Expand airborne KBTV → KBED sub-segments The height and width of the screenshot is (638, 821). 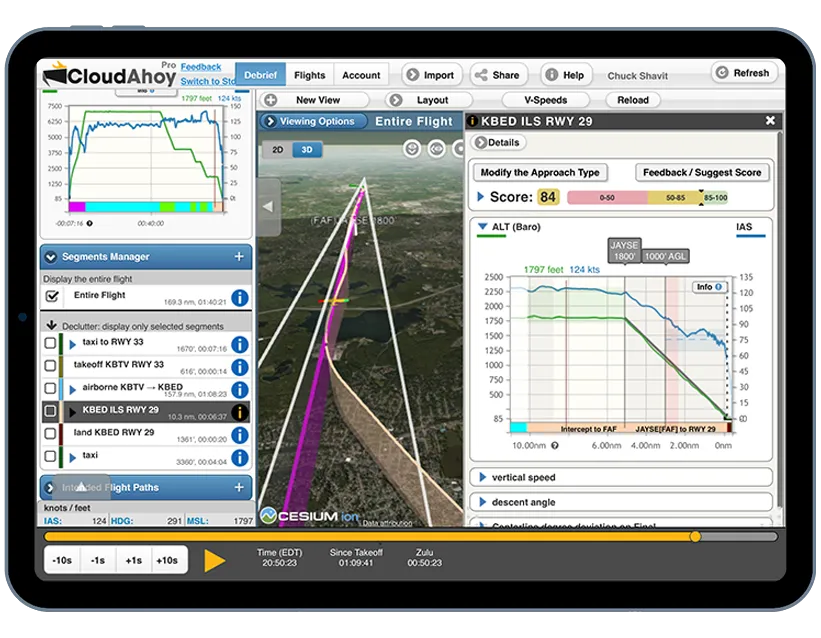point(73,390)
